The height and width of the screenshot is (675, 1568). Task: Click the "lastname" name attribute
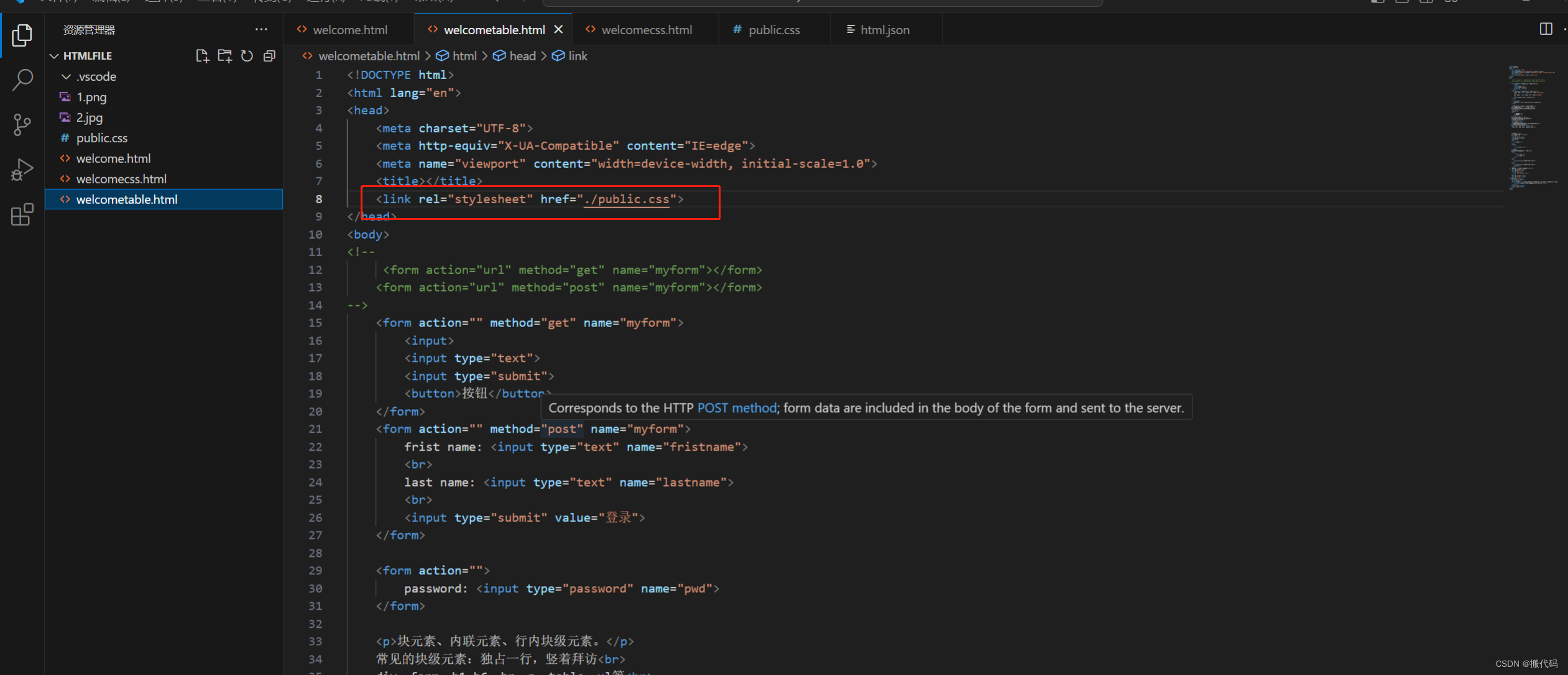[x=691, y=482]
